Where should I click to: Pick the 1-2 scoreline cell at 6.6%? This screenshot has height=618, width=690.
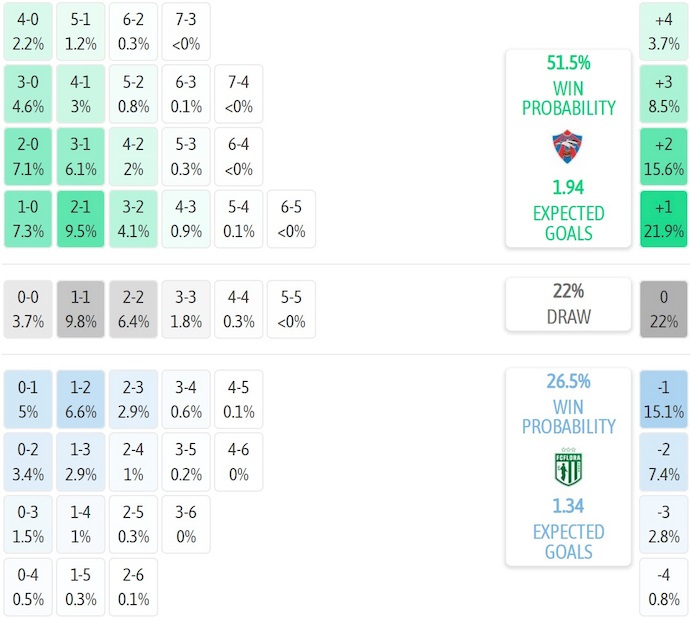tap(82, 399)
